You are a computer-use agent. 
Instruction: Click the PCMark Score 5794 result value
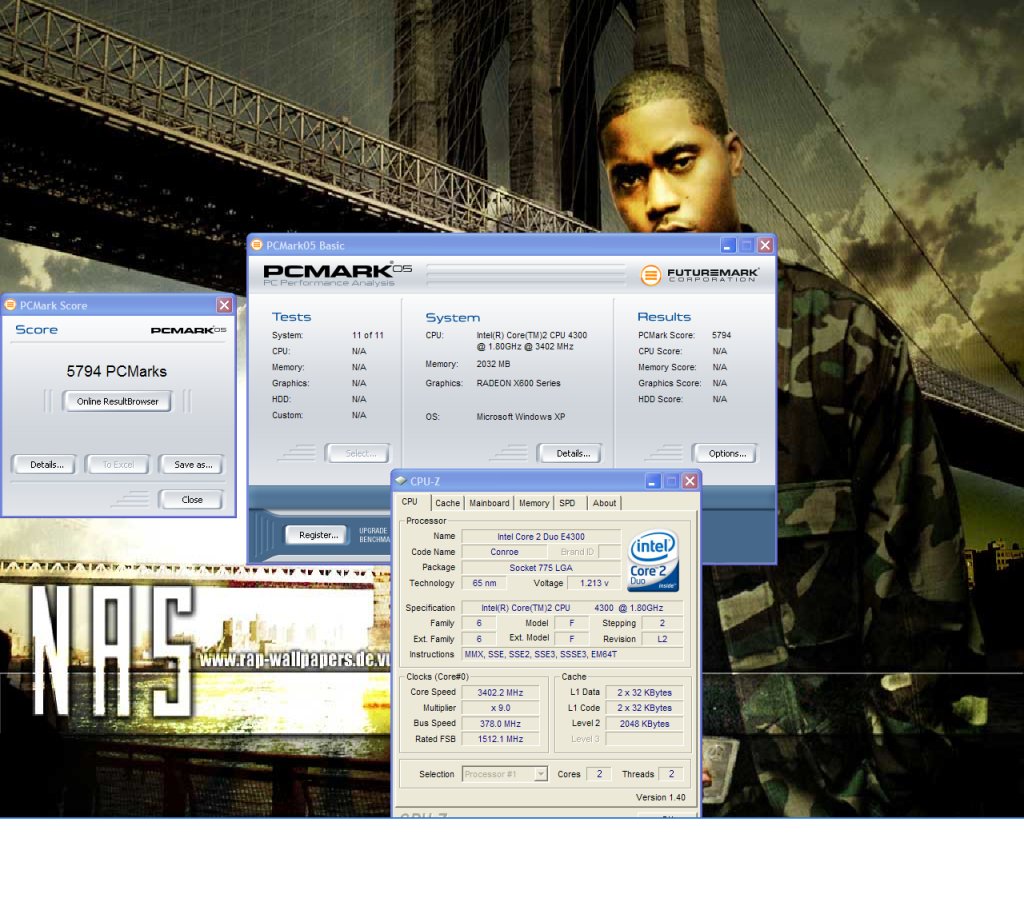coord(721,335)
